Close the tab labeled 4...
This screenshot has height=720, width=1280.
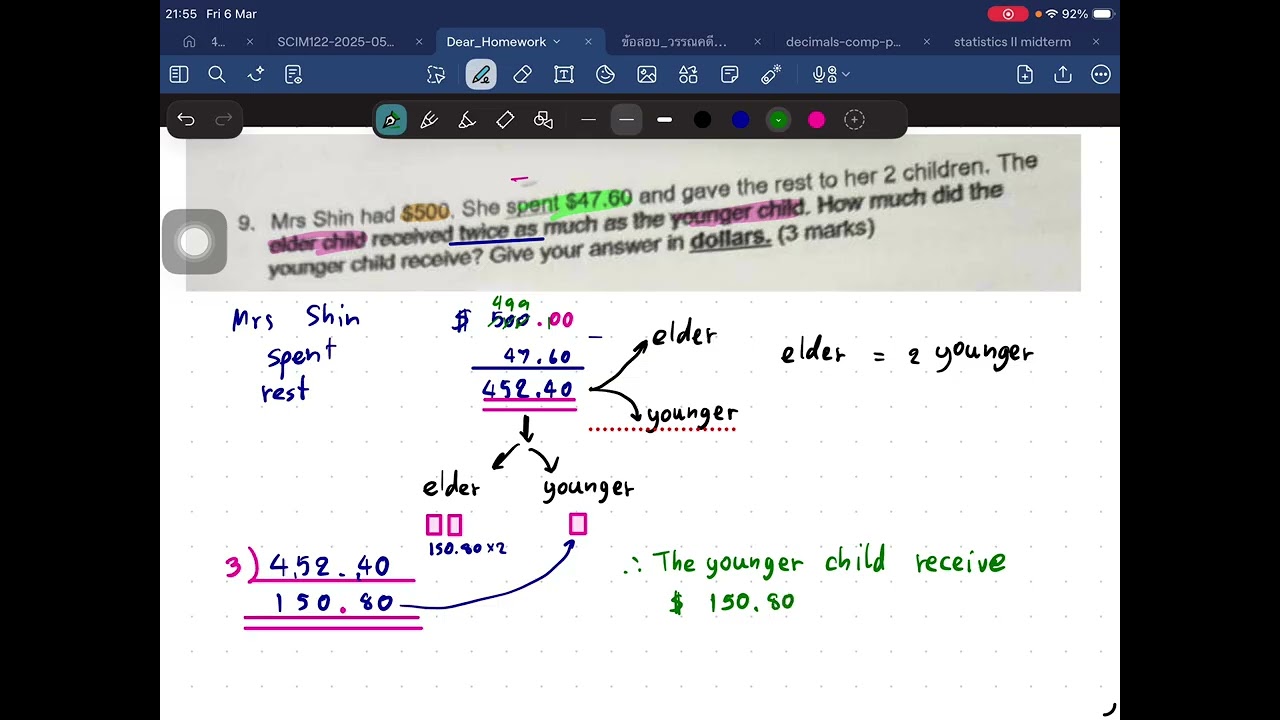pyautogui.click(x=250, y=42)
